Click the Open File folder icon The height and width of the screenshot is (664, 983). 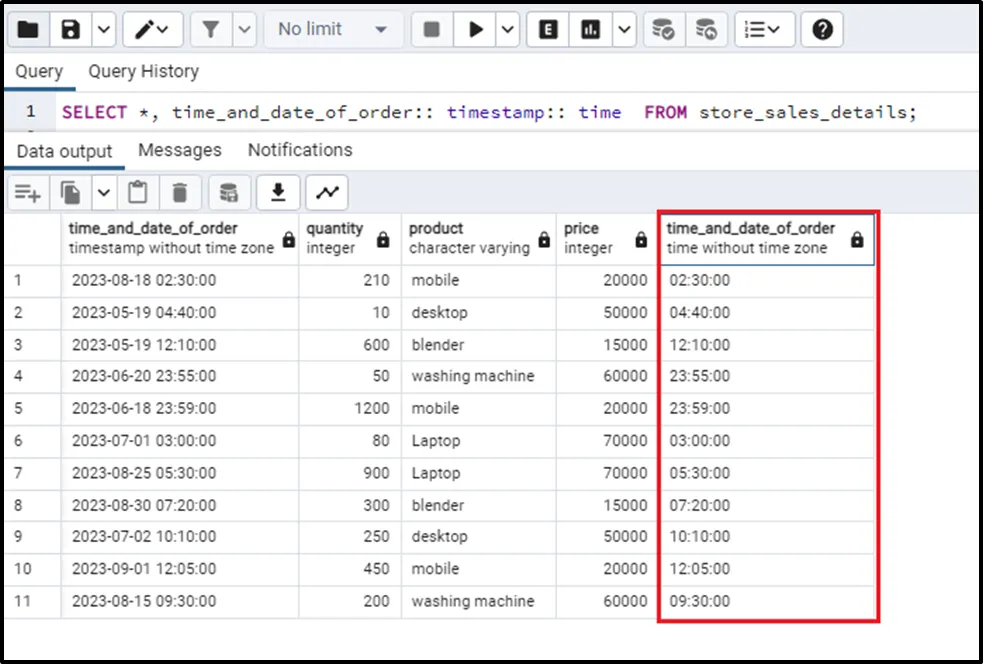(x=28, y=30)
